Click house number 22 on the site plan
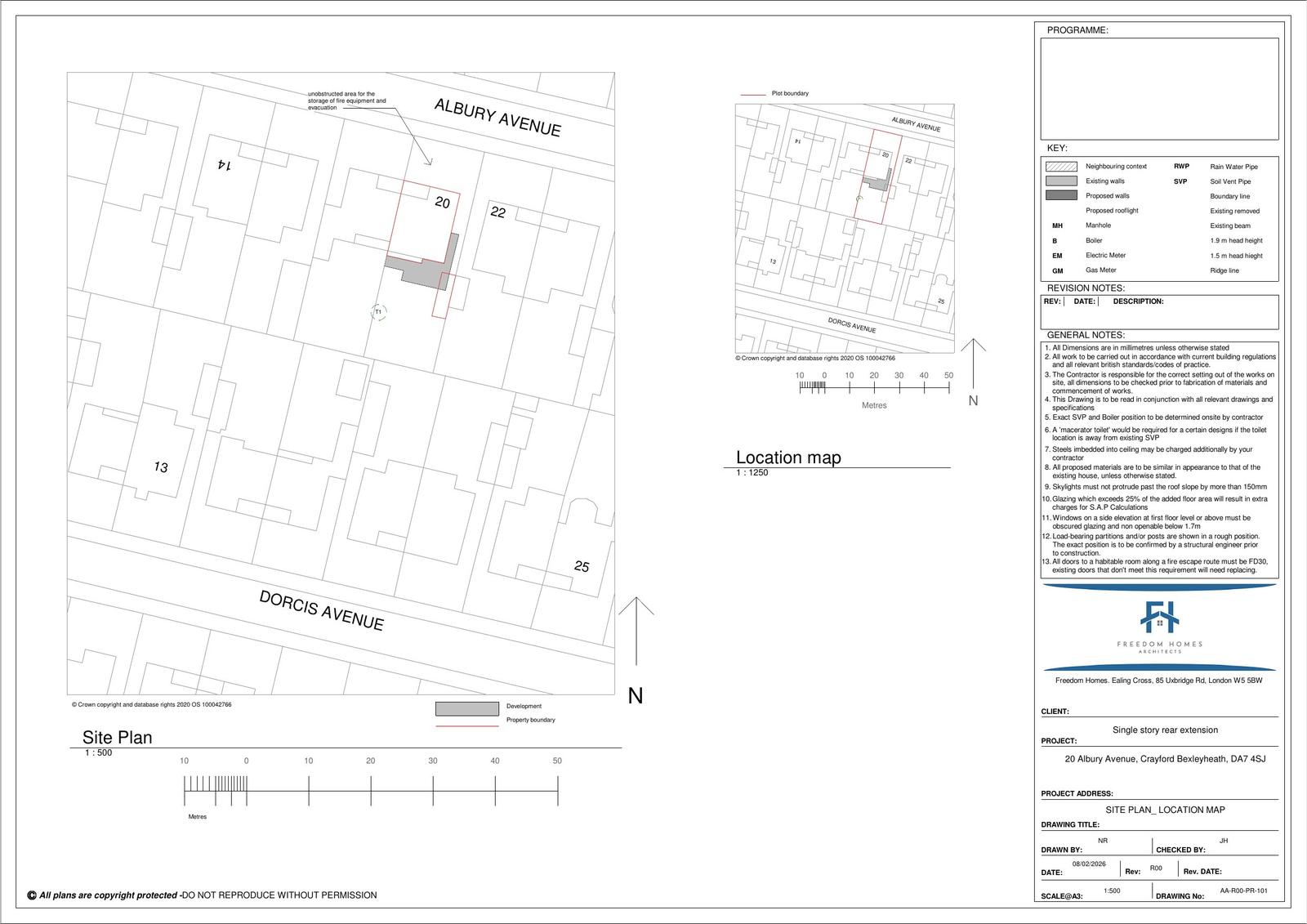 click(x=497, y=212)
